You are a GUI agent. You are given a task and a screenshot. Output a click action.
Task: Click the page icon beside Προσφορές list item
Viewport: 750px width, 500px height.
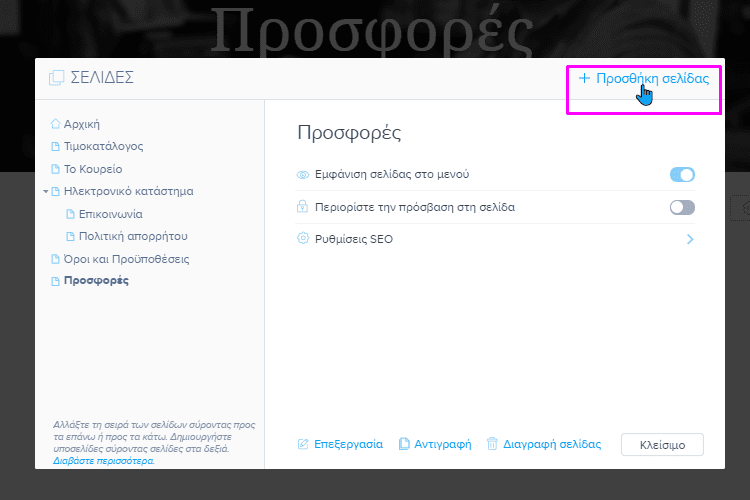point(55,281)
